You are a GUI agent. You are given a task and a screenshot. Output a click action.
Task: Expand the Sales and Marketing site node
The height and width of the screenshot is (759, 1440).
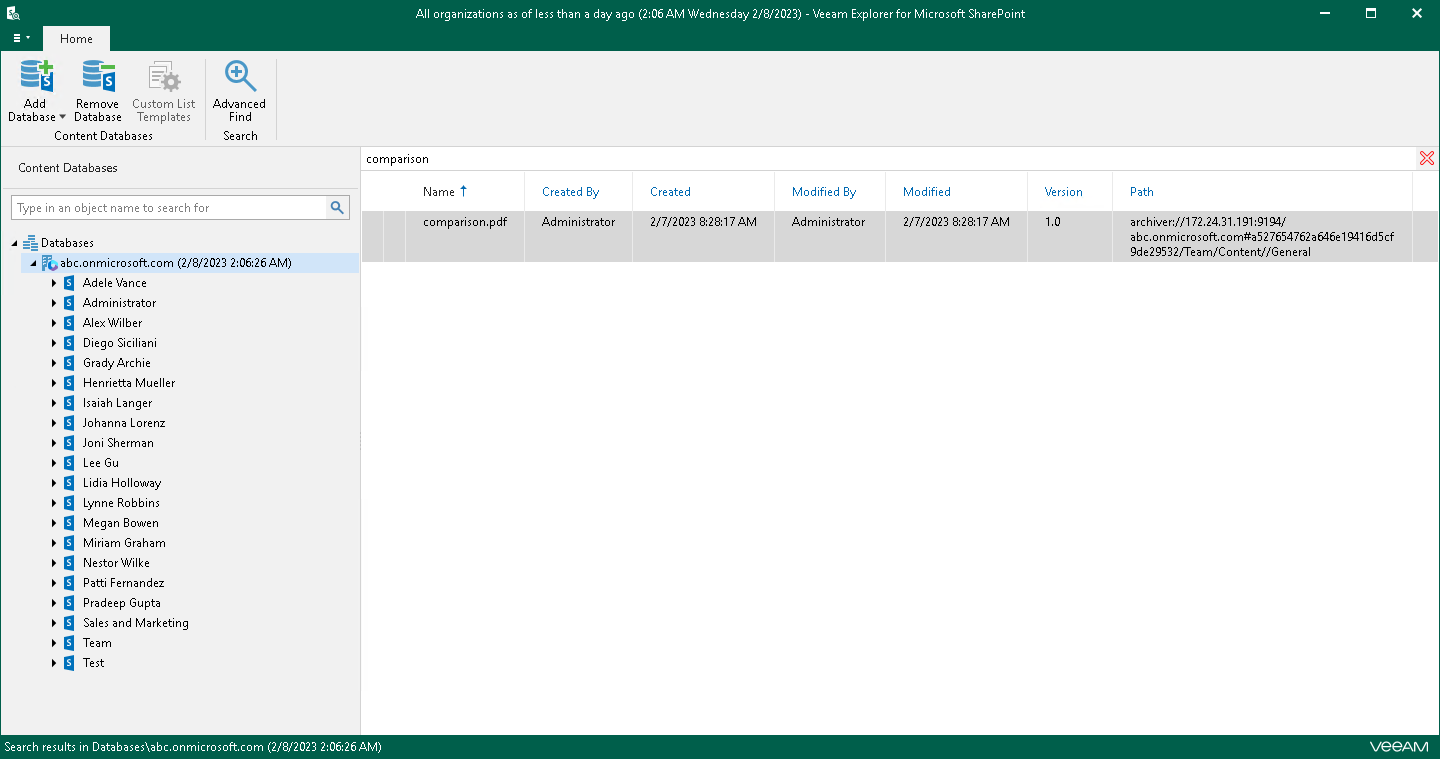[x=54, y=623]
